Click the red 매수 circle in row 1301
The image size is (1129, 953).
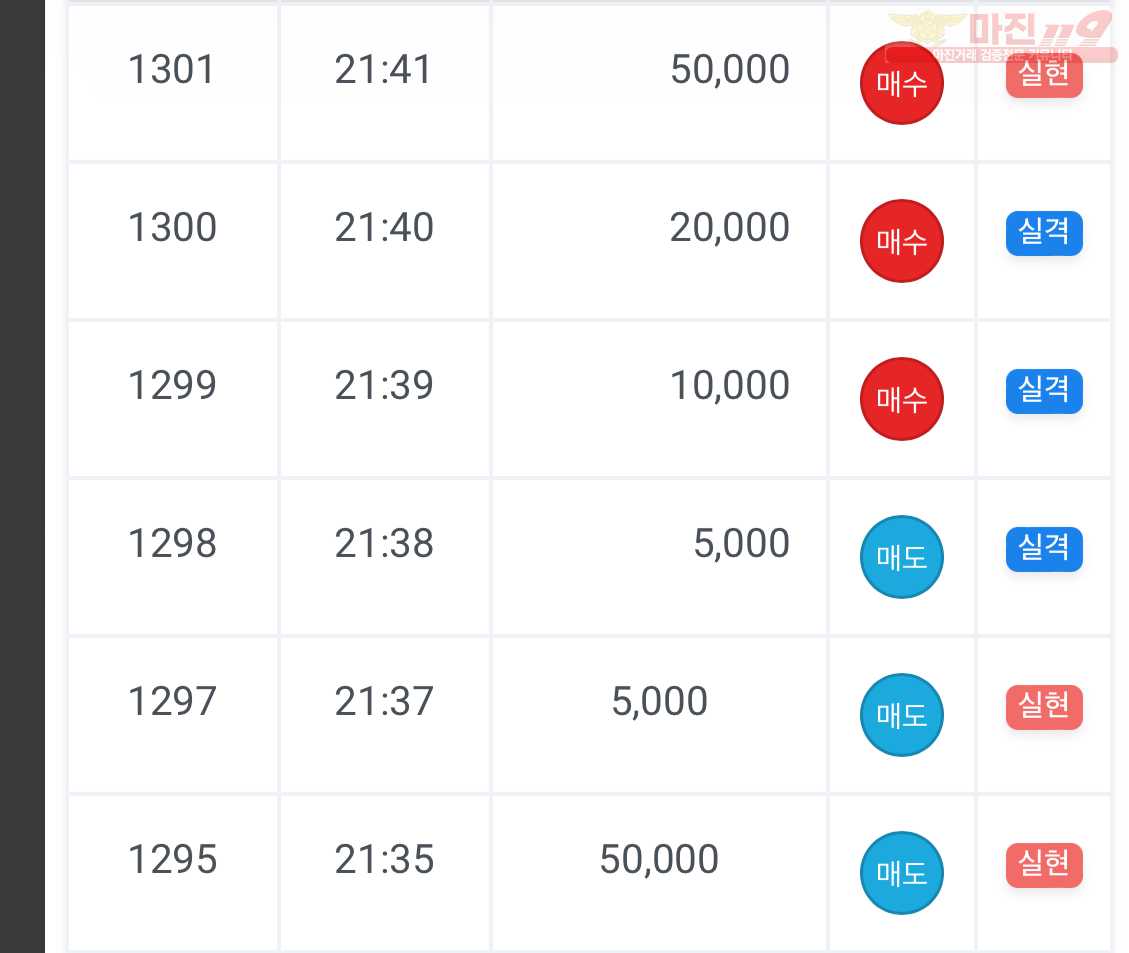click(x=901, y=83)
